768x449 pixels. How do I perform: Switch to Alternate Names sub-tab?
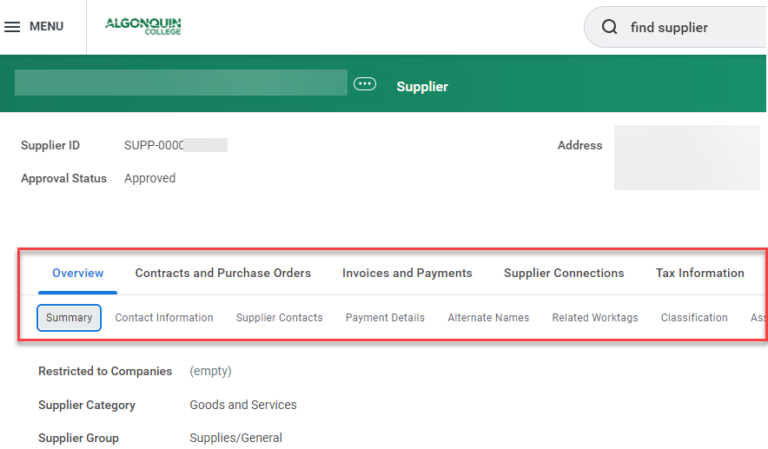(488, 318)
